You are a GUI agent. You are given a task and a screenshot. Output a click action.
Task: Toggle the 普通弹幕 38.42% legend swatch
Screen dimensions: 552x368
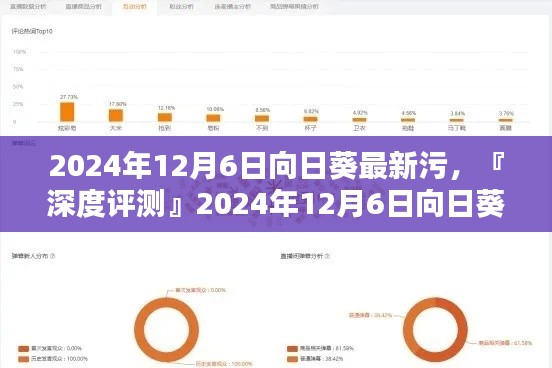[293, 359]
